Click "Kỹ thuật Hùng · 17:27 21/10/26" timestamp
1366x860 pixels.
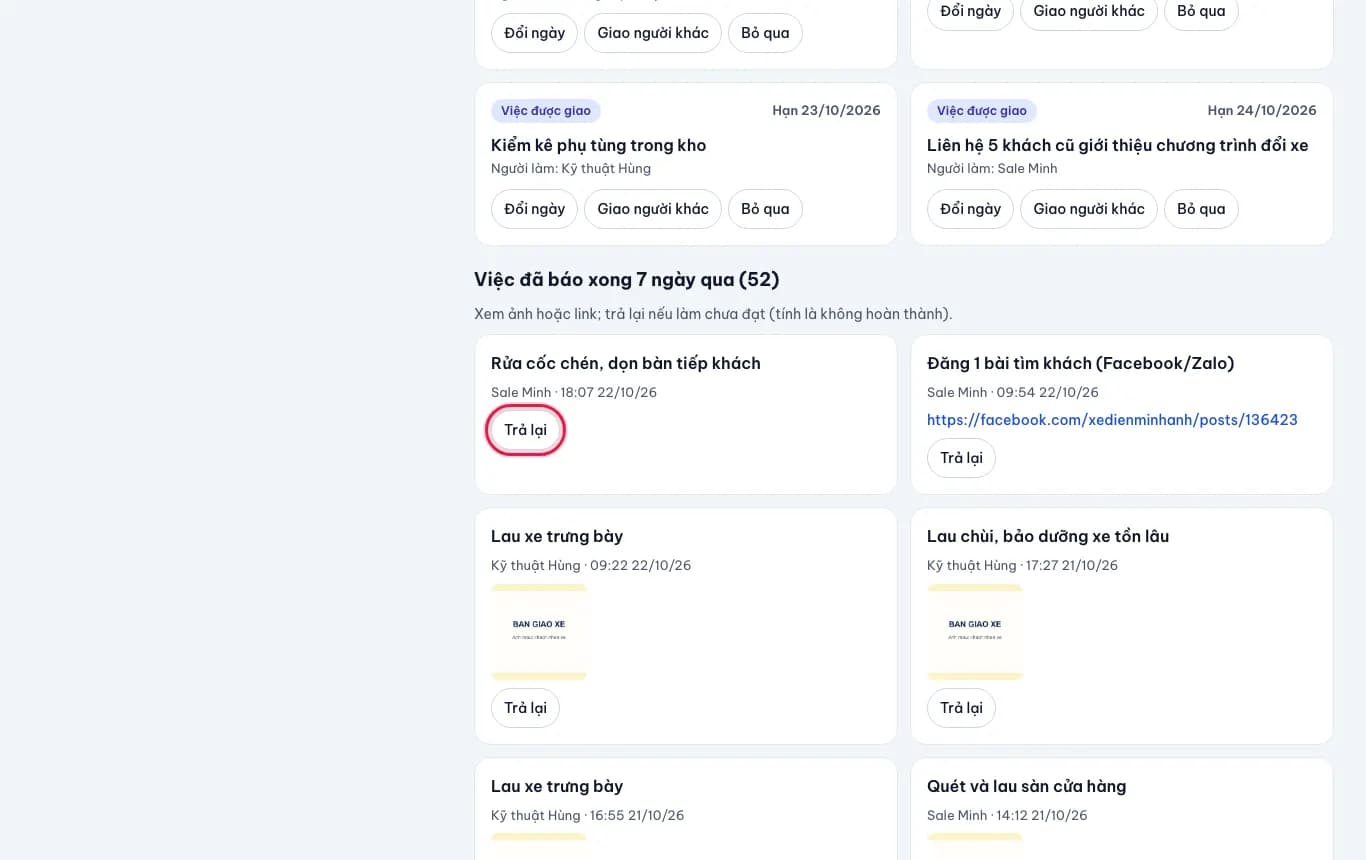tap(1021, 565)
